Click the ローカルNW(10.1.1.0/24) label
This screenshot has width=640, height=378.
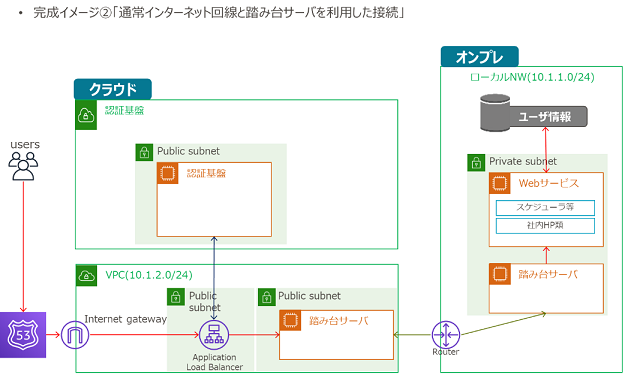532,77
